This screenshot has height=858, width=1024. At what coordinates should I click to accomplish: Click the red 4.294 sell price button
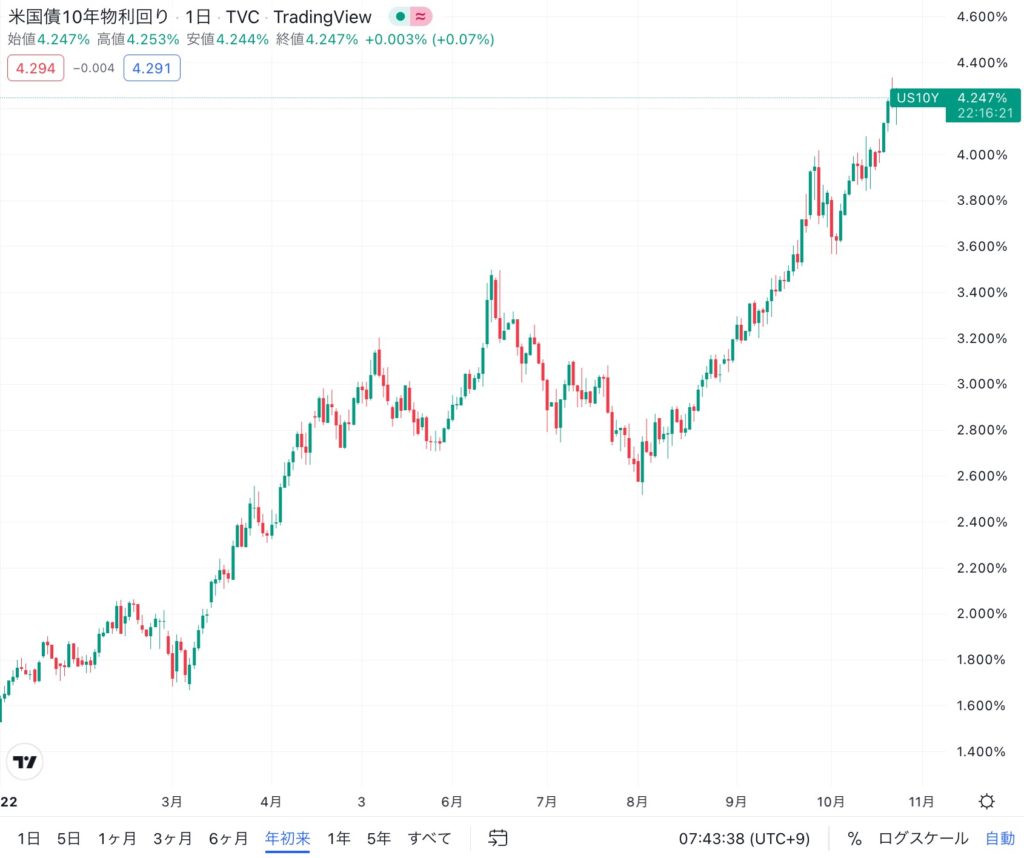point(35,68)
